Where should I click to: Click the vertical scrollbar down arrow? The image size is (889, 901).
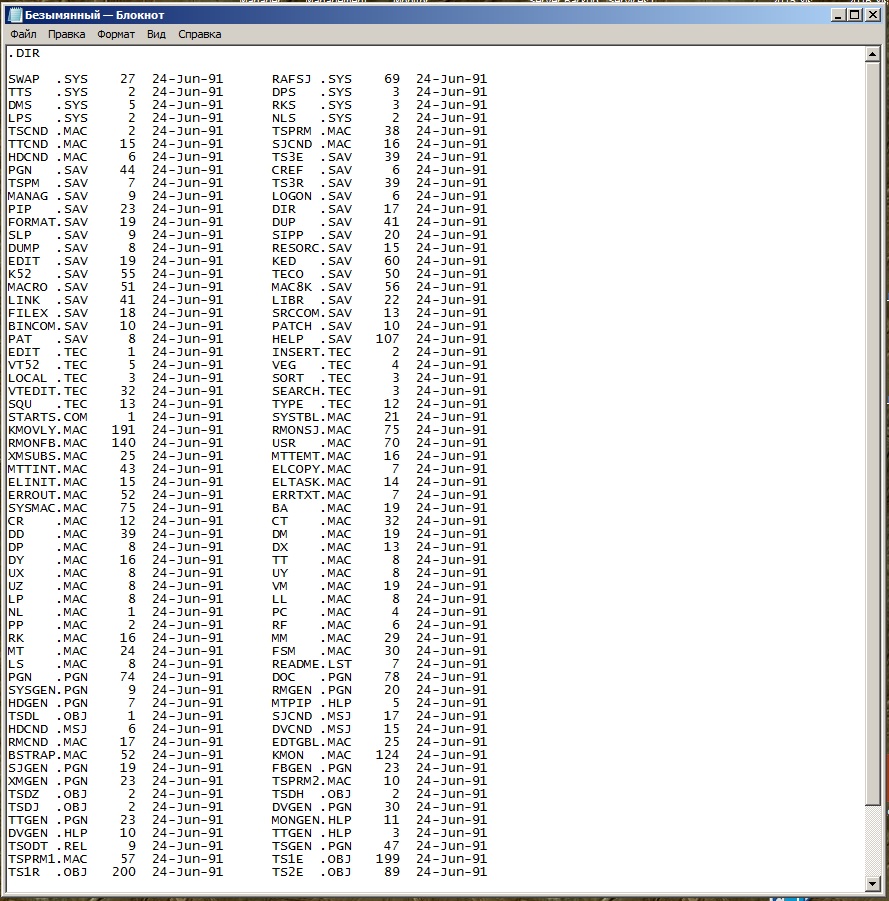tap(872, 884)
